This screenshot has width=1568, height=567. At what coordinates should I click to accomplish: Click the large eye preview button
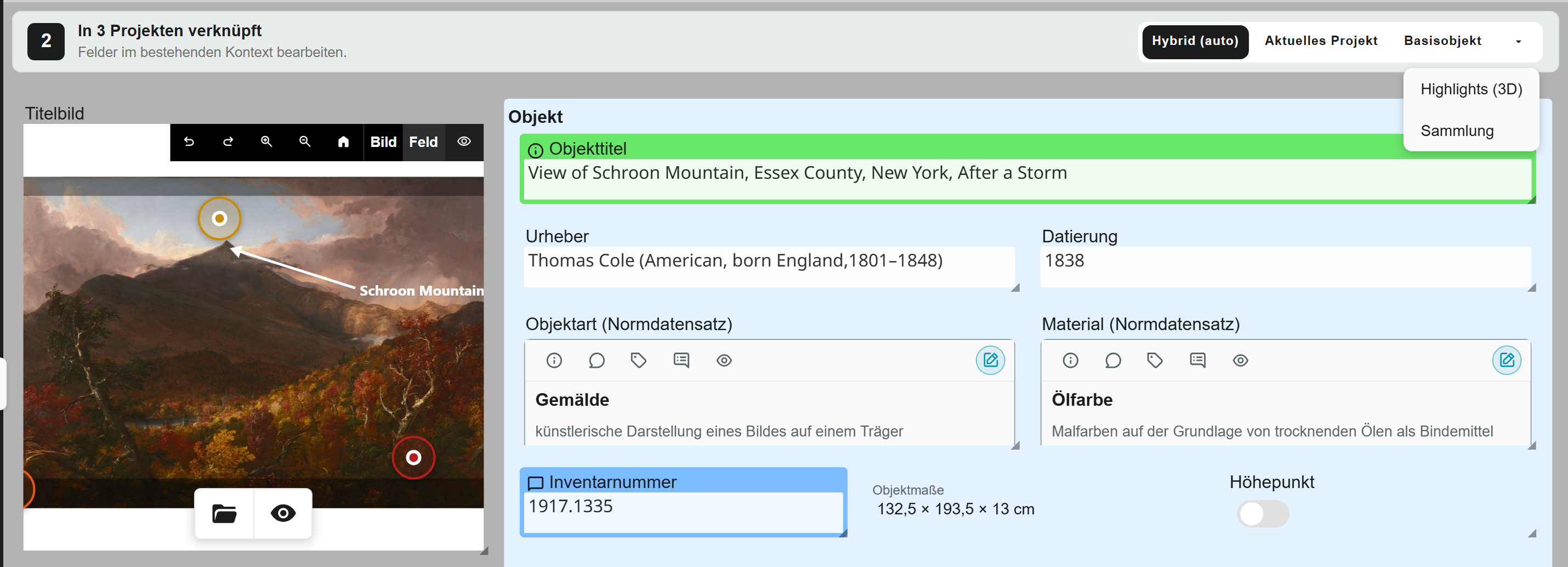[283, 513]
